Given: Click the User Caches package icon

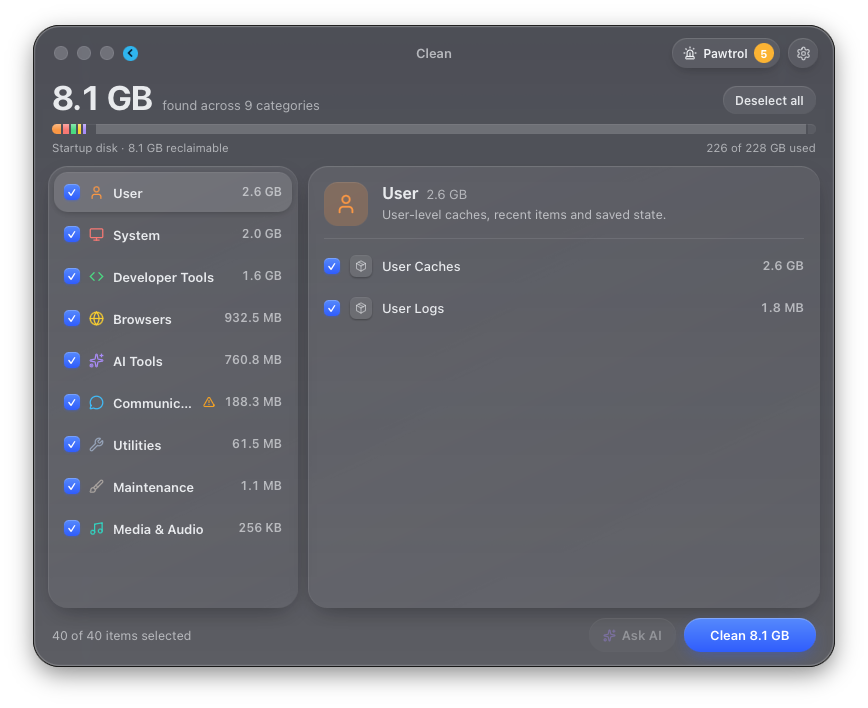Looking at the screenshot, I should tap(361, 266).
